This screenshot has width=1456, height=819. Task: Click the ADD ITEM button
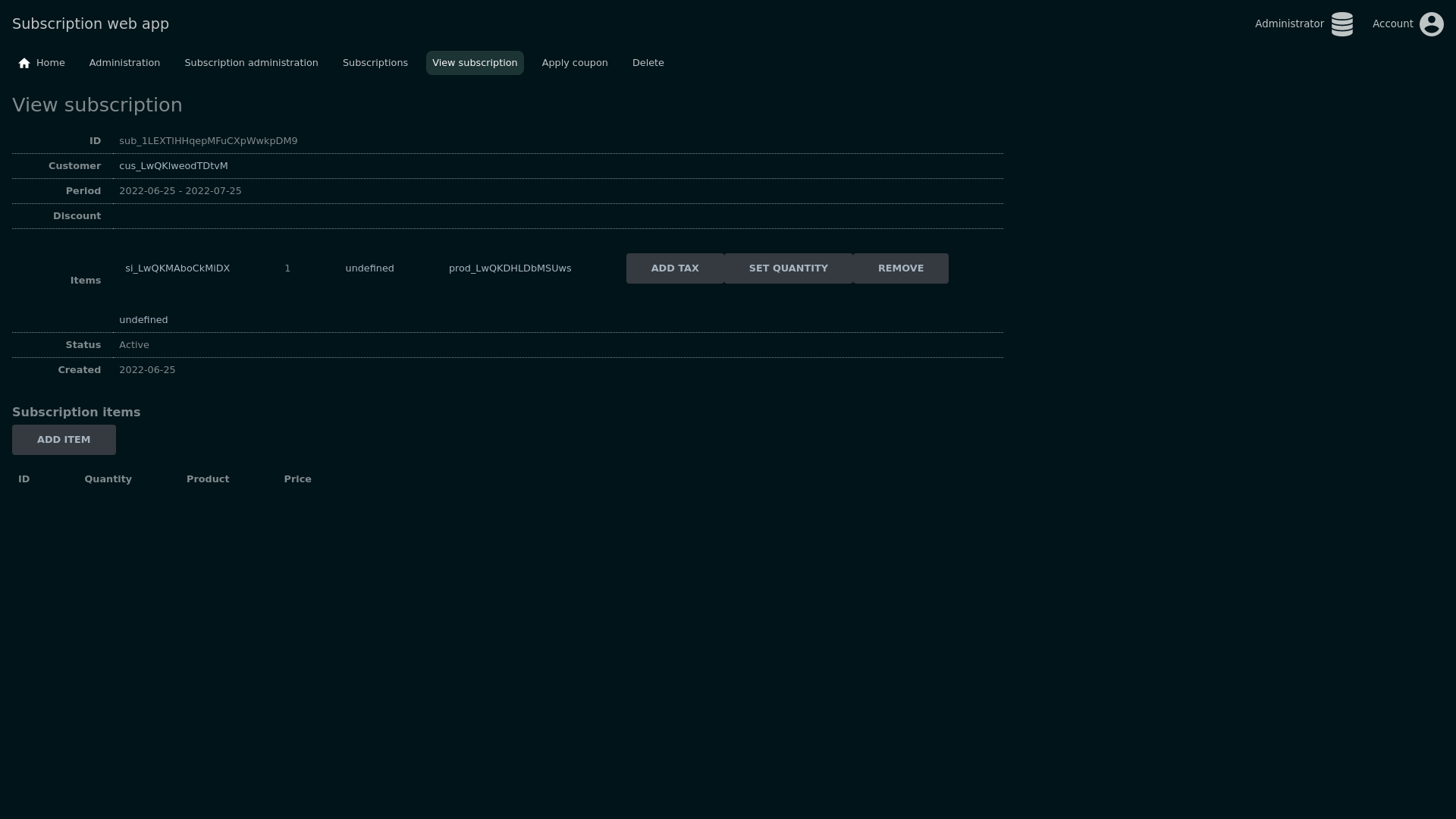(x=64, y=440)
